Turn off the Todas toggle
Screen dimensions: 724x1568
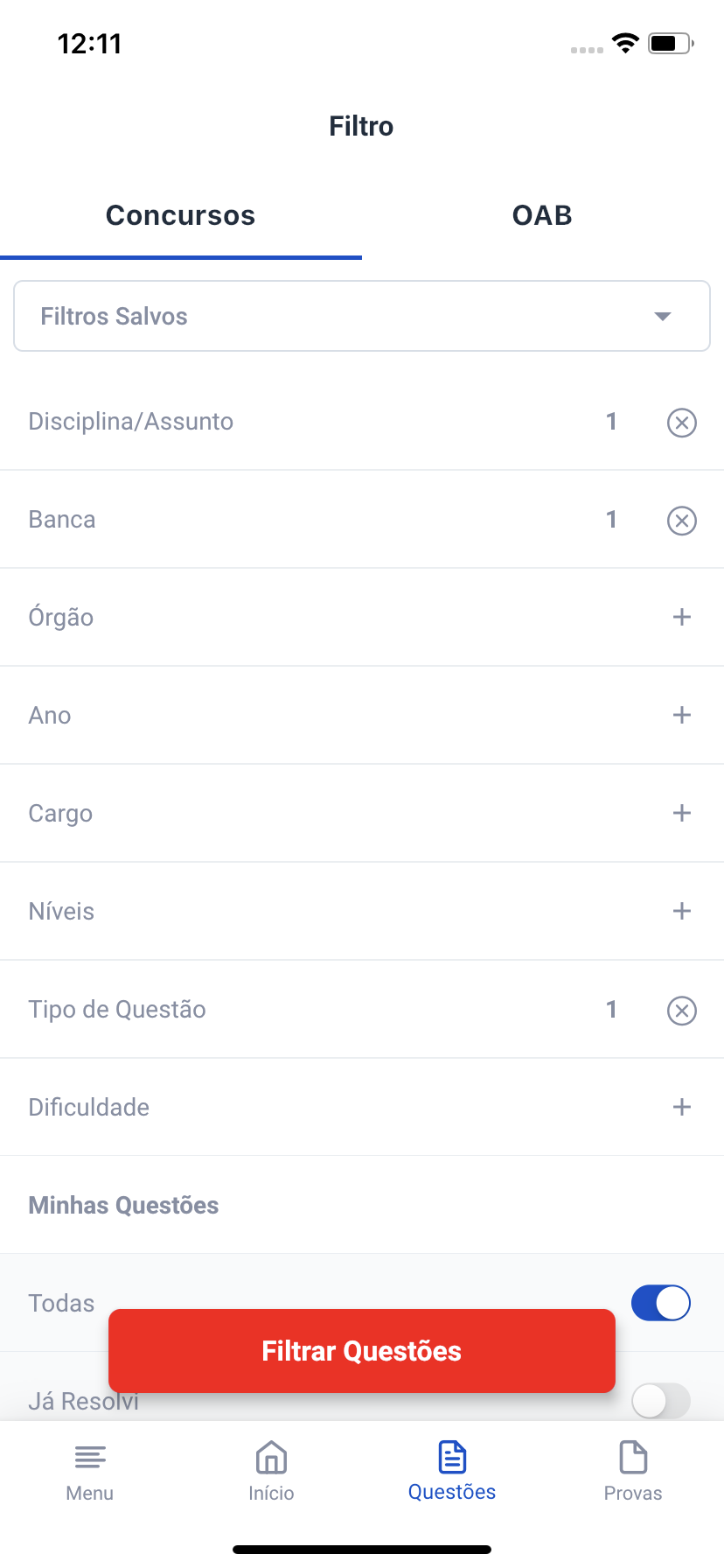[x=660, y=1303]
